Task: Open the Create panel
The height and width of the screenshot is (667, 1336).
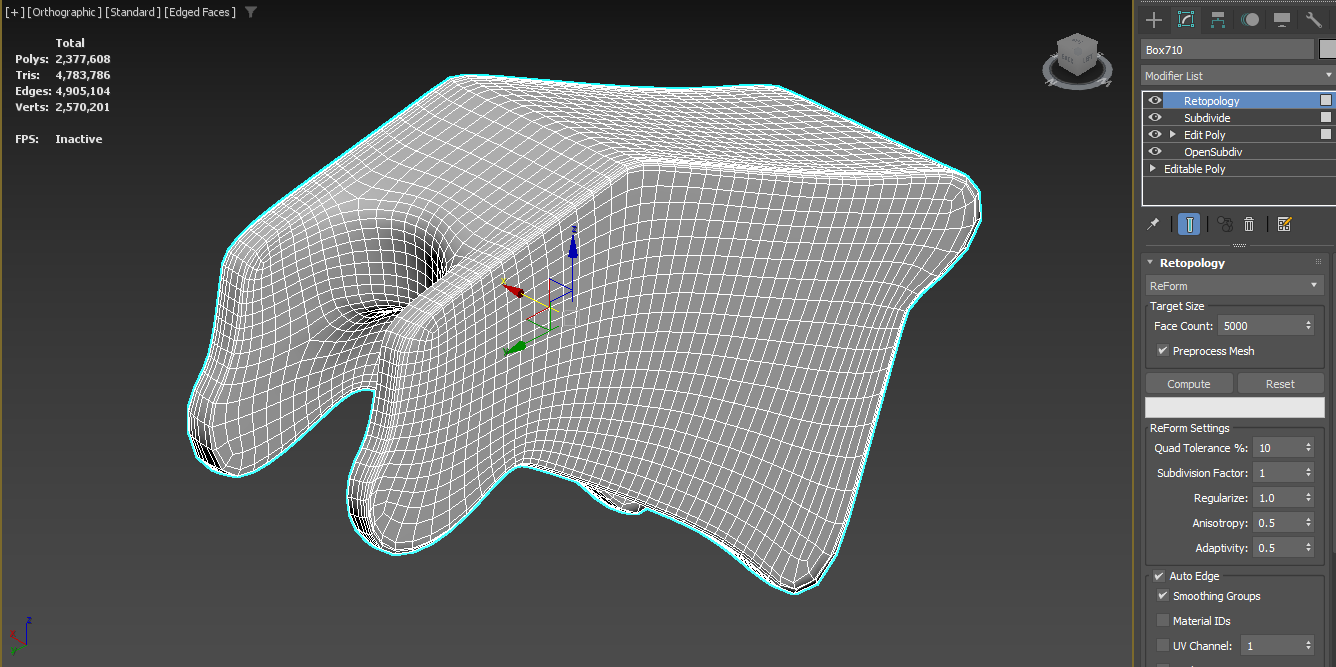Action: coord(1154,20)
